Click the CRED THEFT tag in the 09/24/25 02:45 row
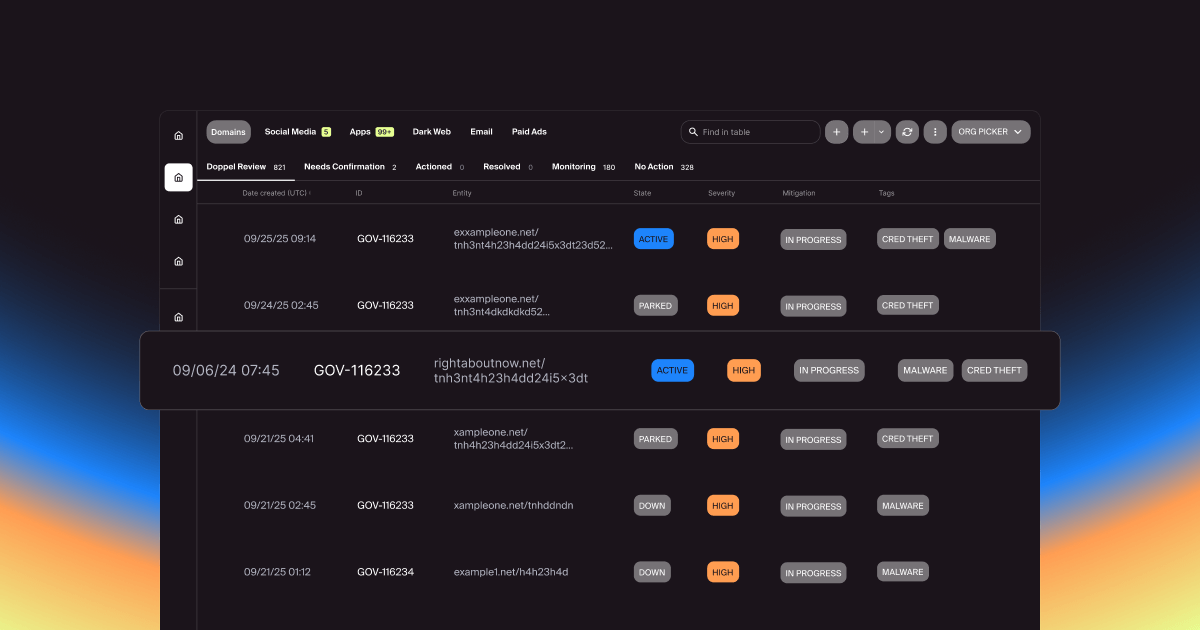Screen dimensions: 1200x630 (x=908, y=305)
